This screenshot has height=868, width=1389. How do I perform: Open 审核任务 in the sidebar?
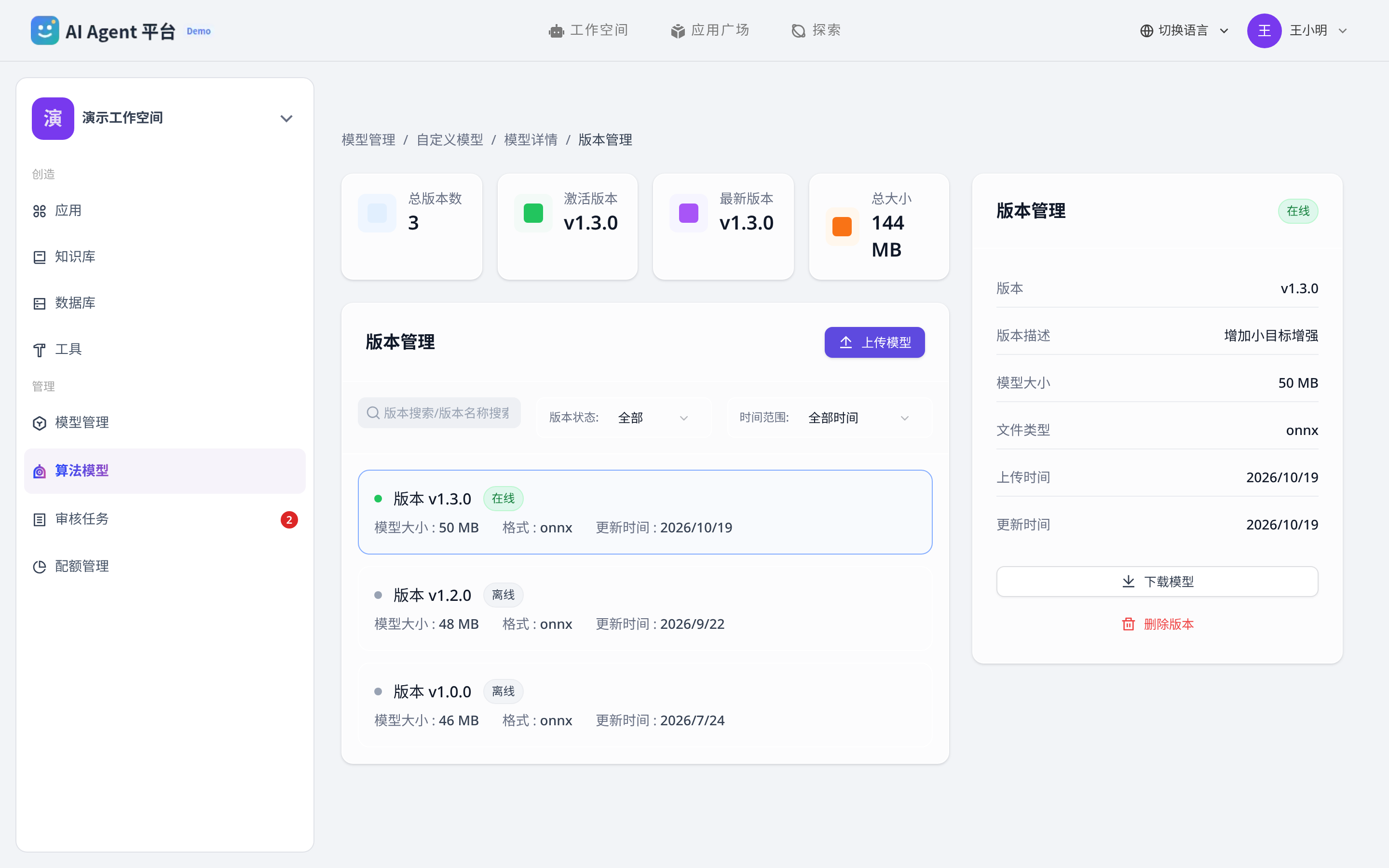click(x=165, y=519)
